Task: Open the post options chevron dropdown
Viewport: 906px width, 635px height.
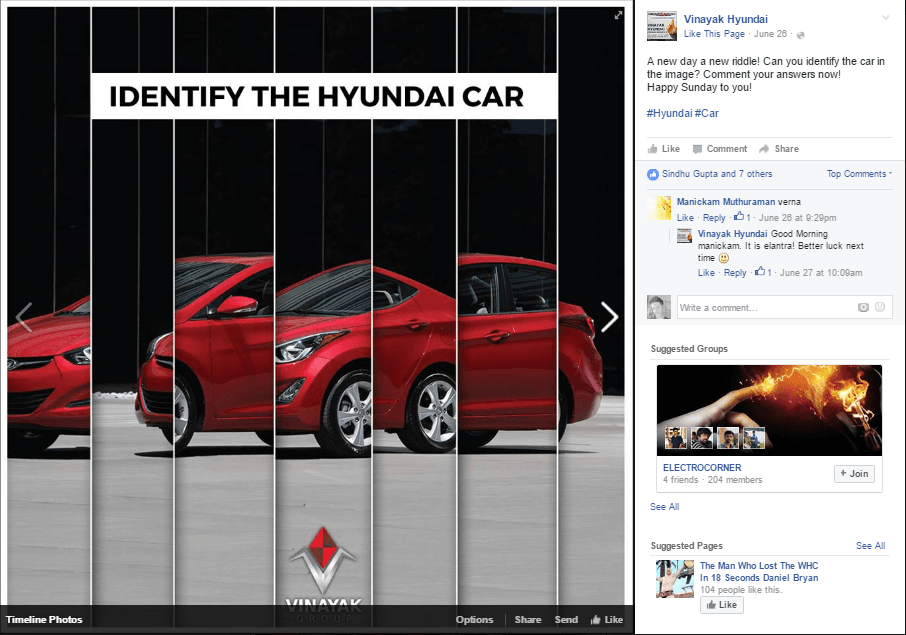Action: (x=885, y=18)
